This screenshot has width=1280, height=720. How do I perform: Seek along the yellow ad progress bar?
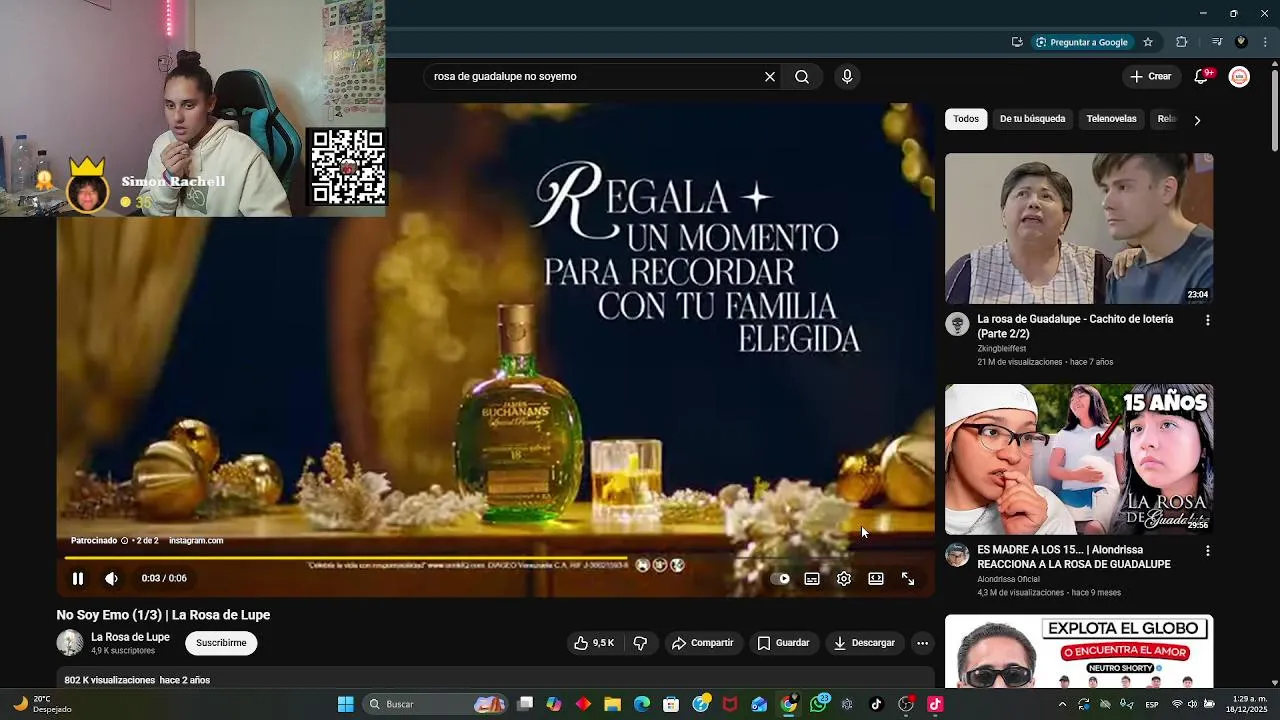point(346,558)
